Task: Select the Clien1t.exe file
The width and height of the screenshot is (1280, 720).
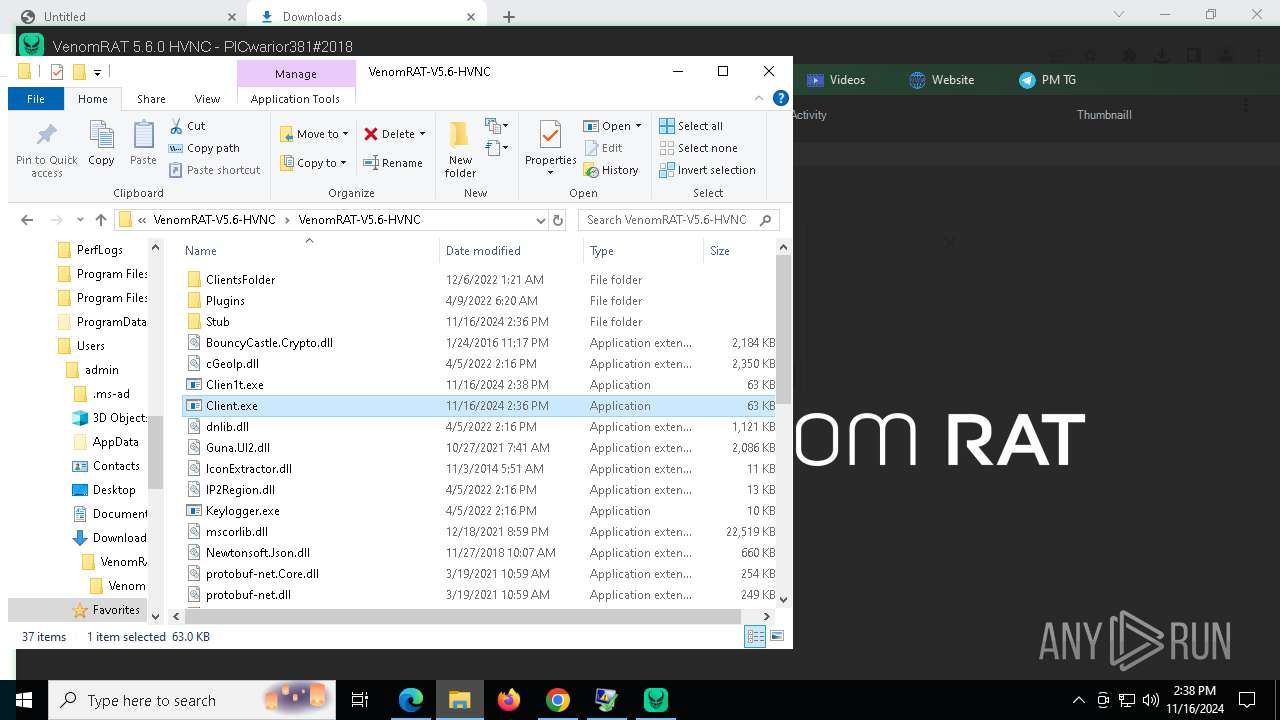Action: (x=235, y=385)
